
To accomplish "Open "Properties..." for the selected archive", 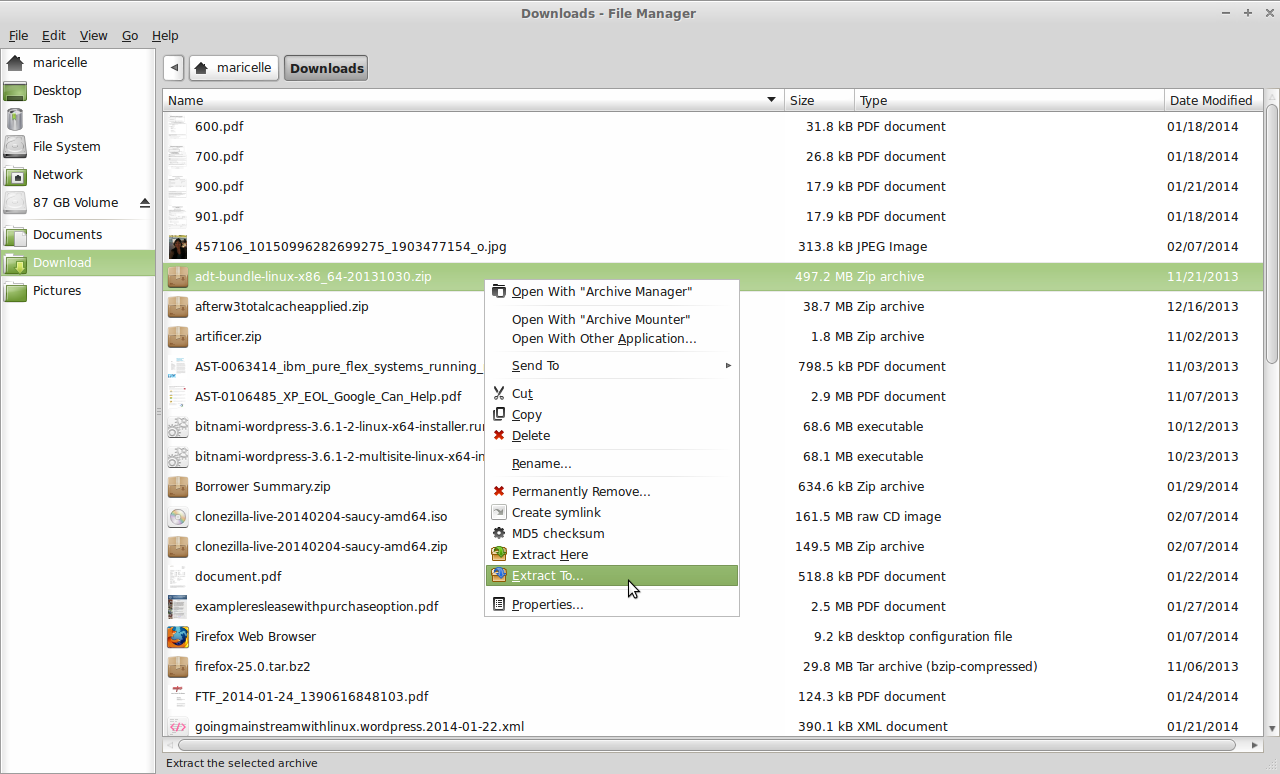I will click(548, 604).
